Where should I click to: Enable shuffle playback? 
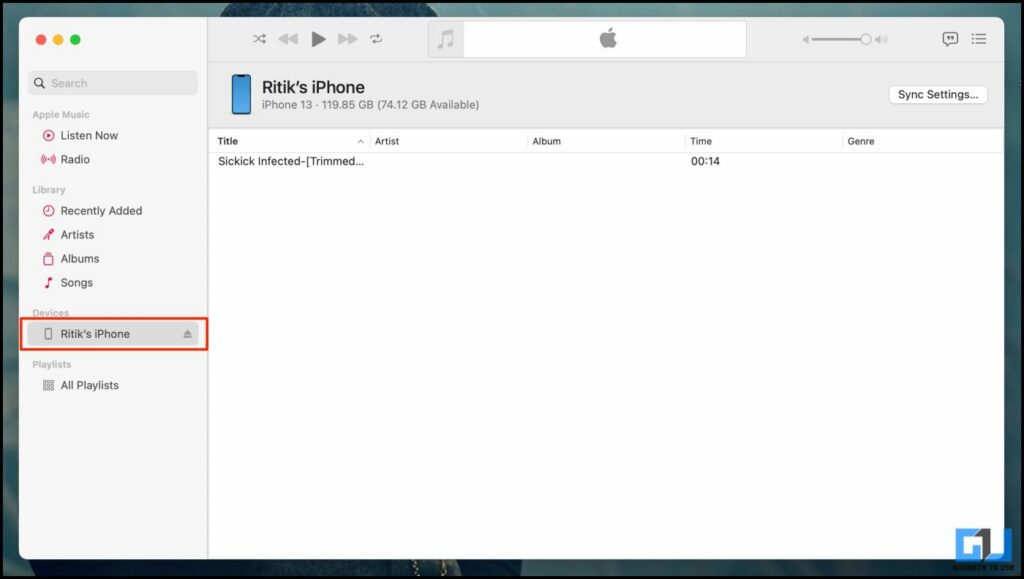[259, 39]
